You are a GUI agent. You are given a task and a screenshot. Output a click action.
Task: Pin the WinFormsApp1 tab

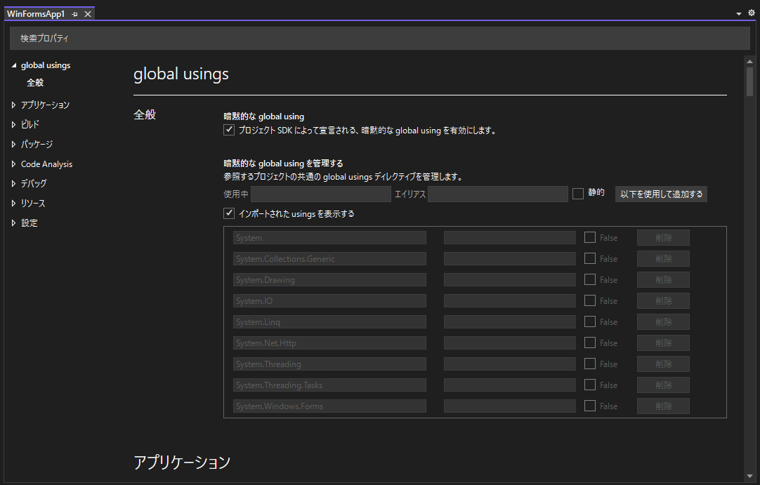click(x=75, y=14)
